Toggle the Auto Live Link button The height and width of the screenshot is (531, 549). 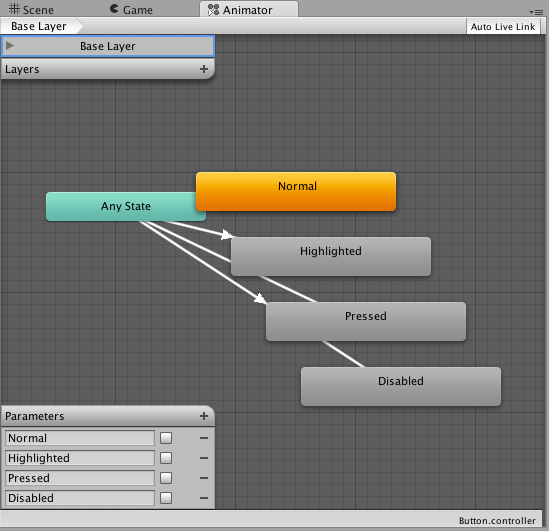pos(503,27)
